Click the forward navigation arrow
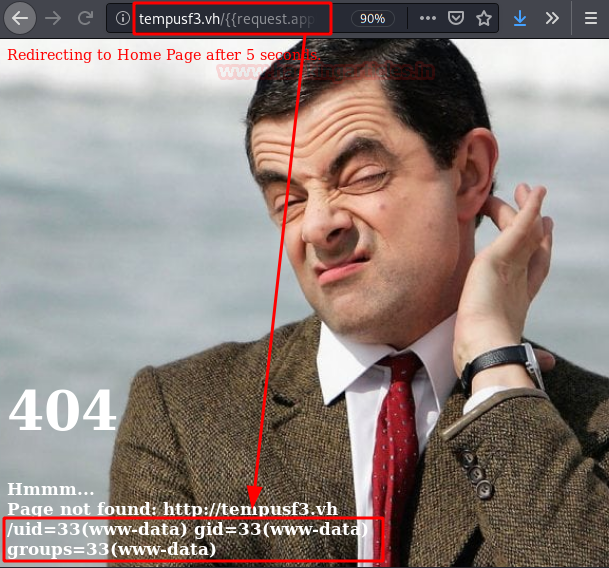 pos(53,18)
